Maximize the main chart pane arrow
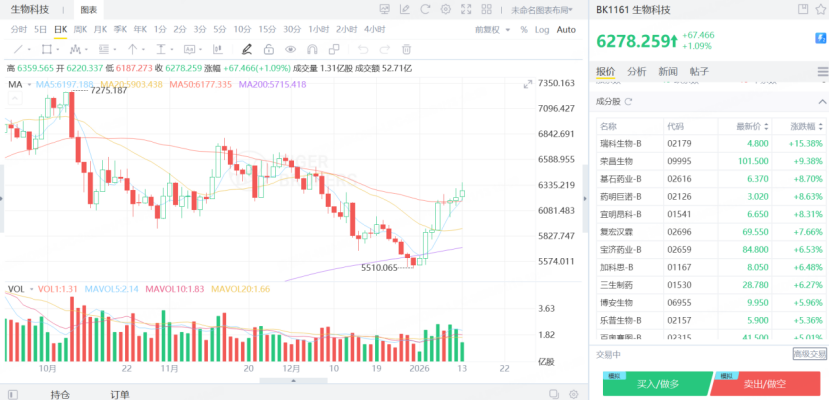Image resolution: width=829 pixels, height=400 pixels. (527, 85)
